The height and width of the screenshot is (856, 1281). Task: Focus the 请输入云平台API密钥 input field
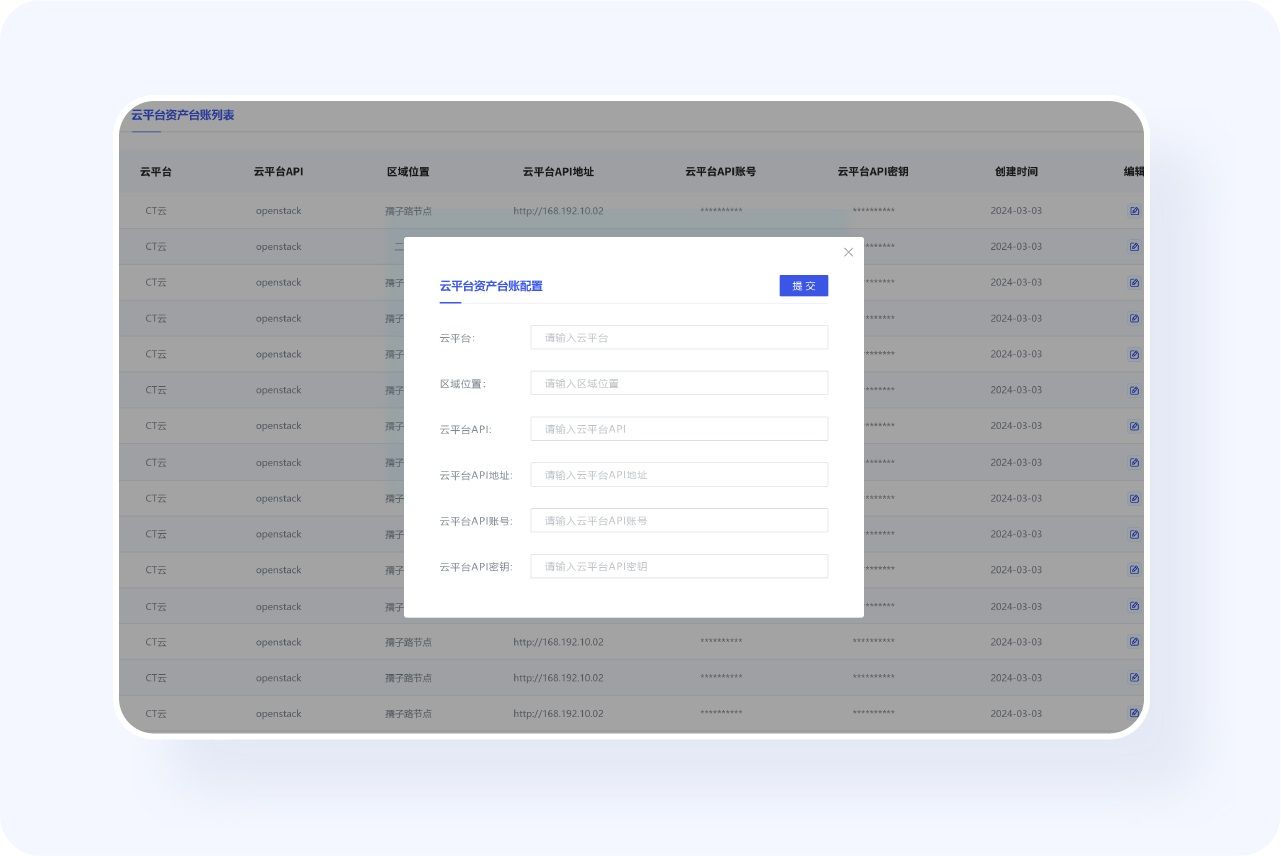679,566
